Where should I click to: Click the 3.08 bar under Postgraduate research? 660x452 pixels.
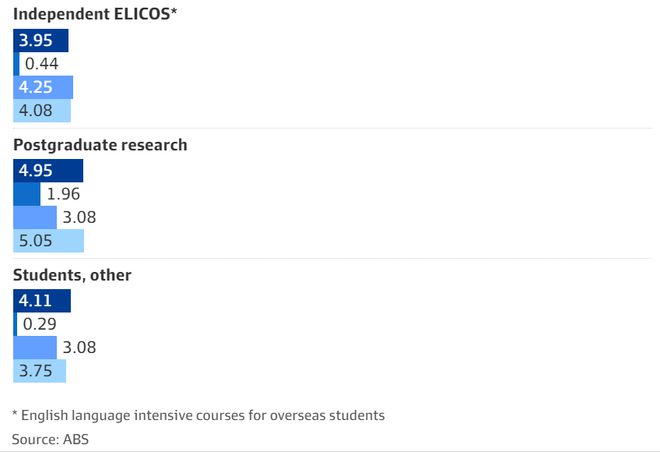pyautogui.click(x=35, y=218)
